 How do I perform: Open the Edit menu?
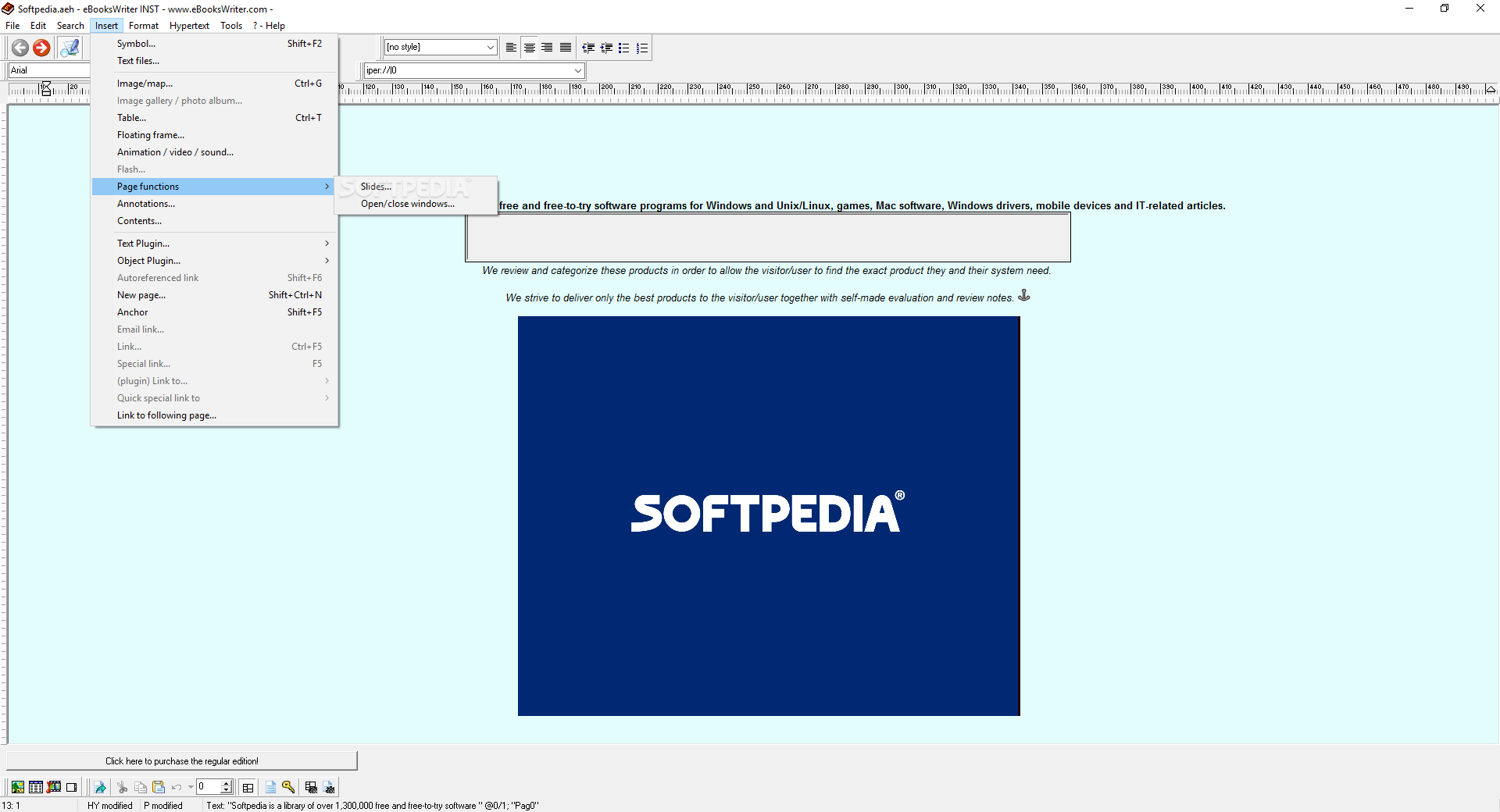(38, 26)
